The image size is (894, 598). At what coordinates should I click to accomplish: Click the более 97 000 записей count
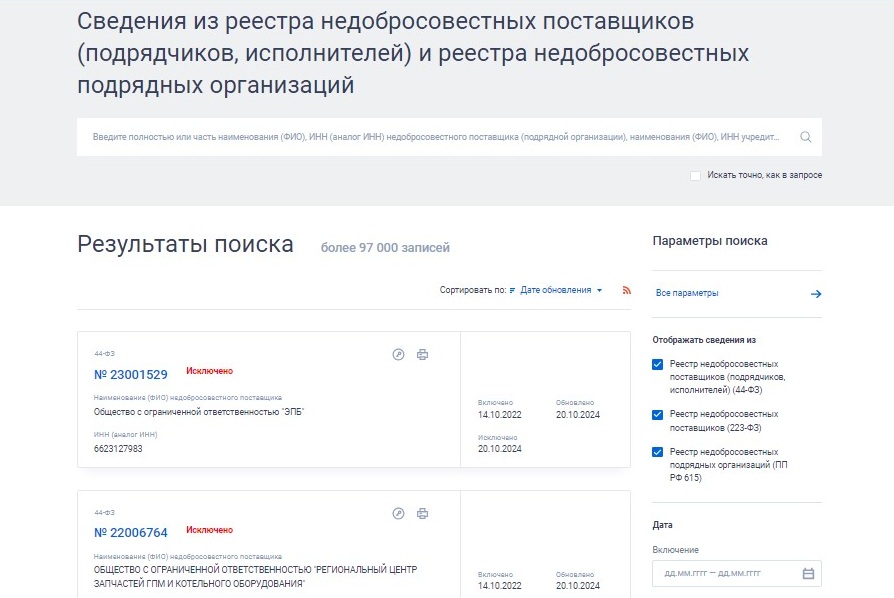(385, 248)
